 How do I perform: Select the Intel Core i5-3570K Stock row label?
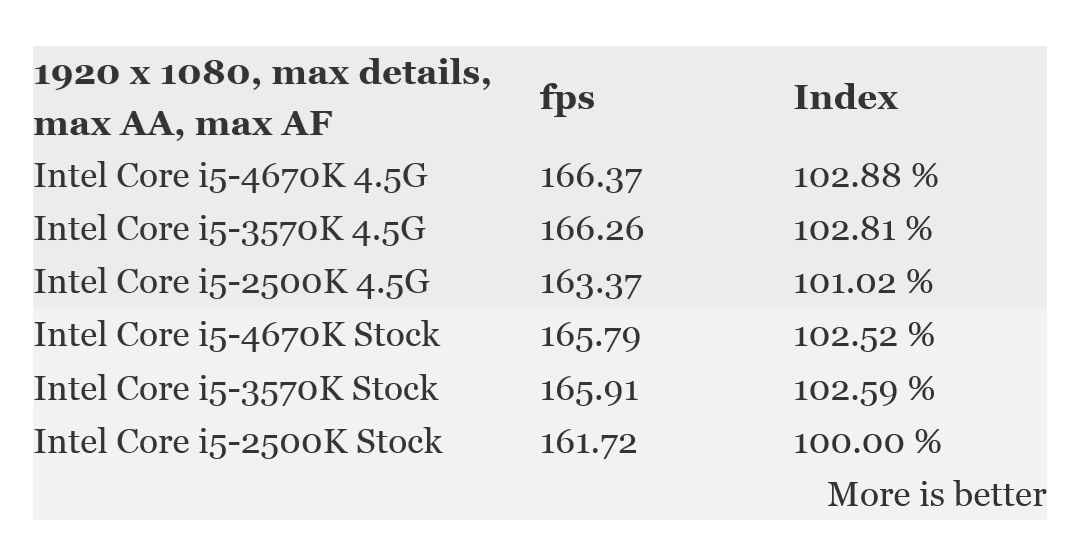235,388
